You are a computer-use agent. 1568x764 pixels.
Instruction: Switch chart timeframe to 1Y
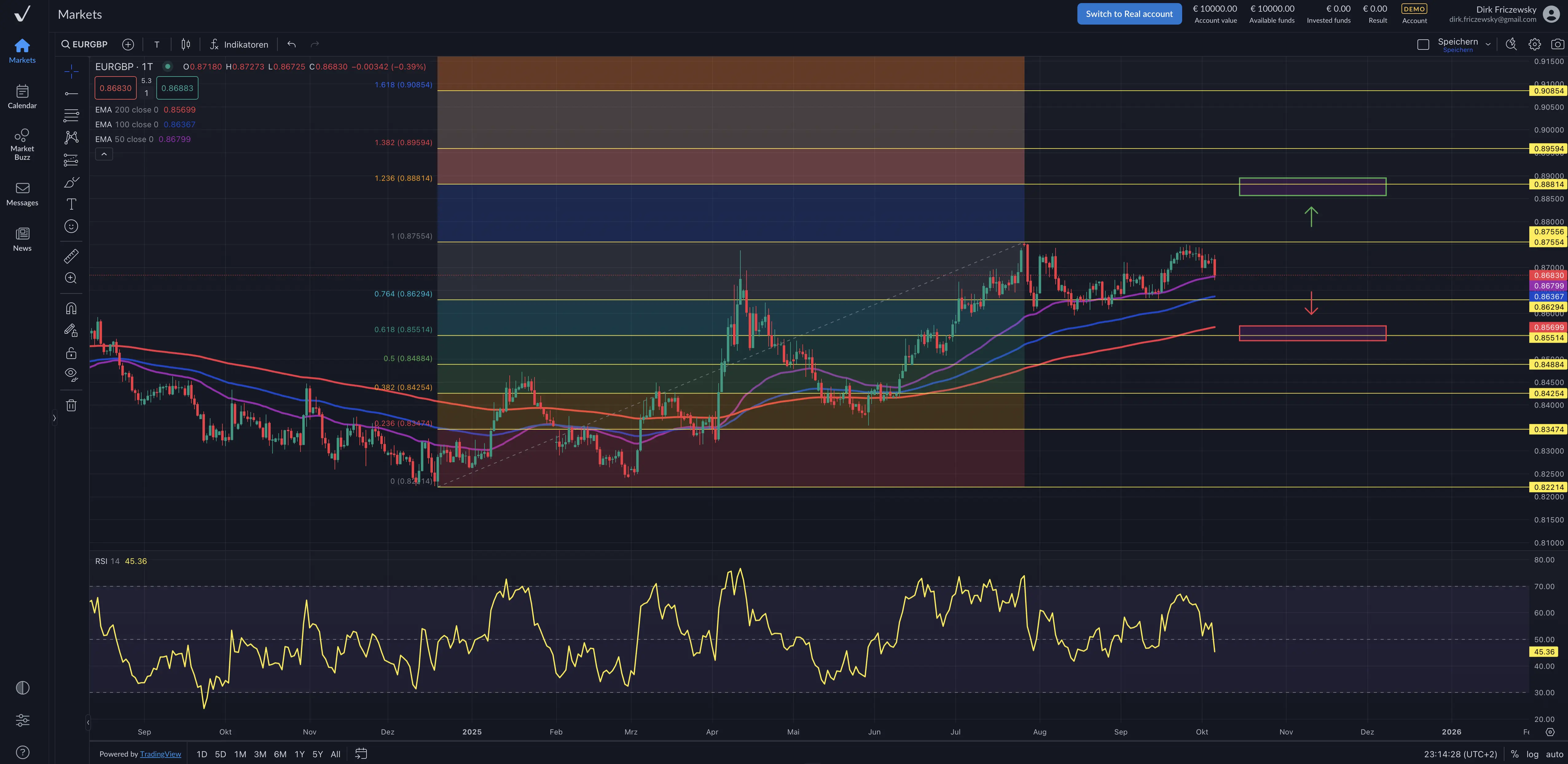coord(300,754)
